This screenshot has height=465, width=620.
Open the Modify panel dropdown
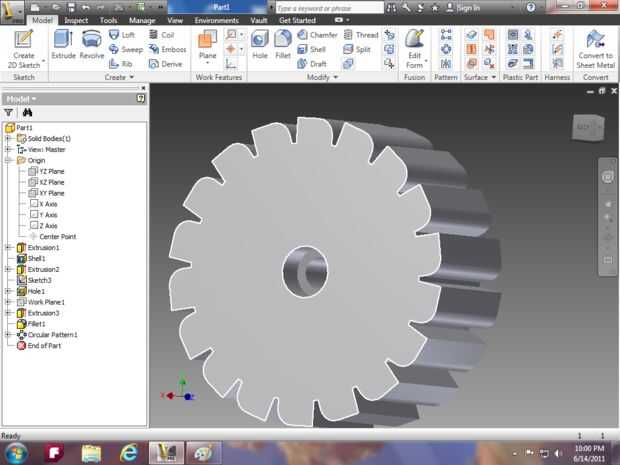[x=322, y=77]
